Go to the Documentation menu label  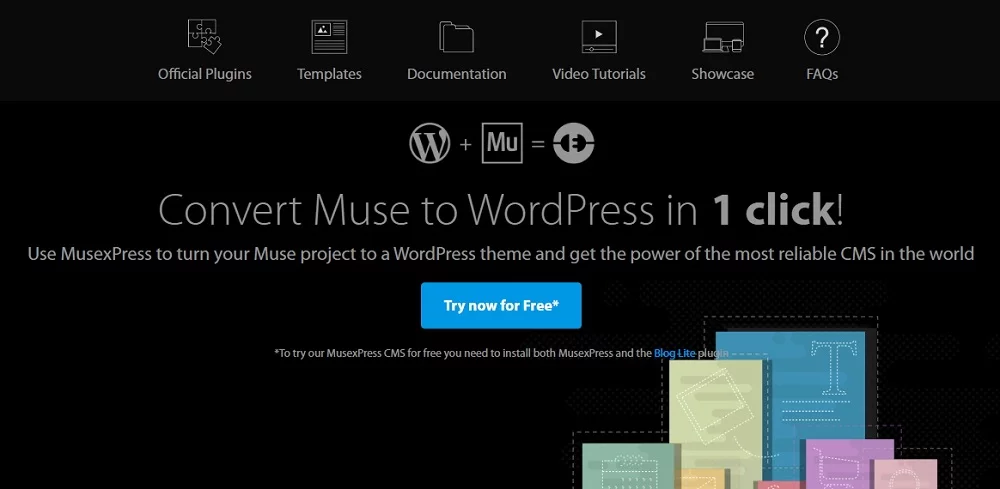click(457, 74)
